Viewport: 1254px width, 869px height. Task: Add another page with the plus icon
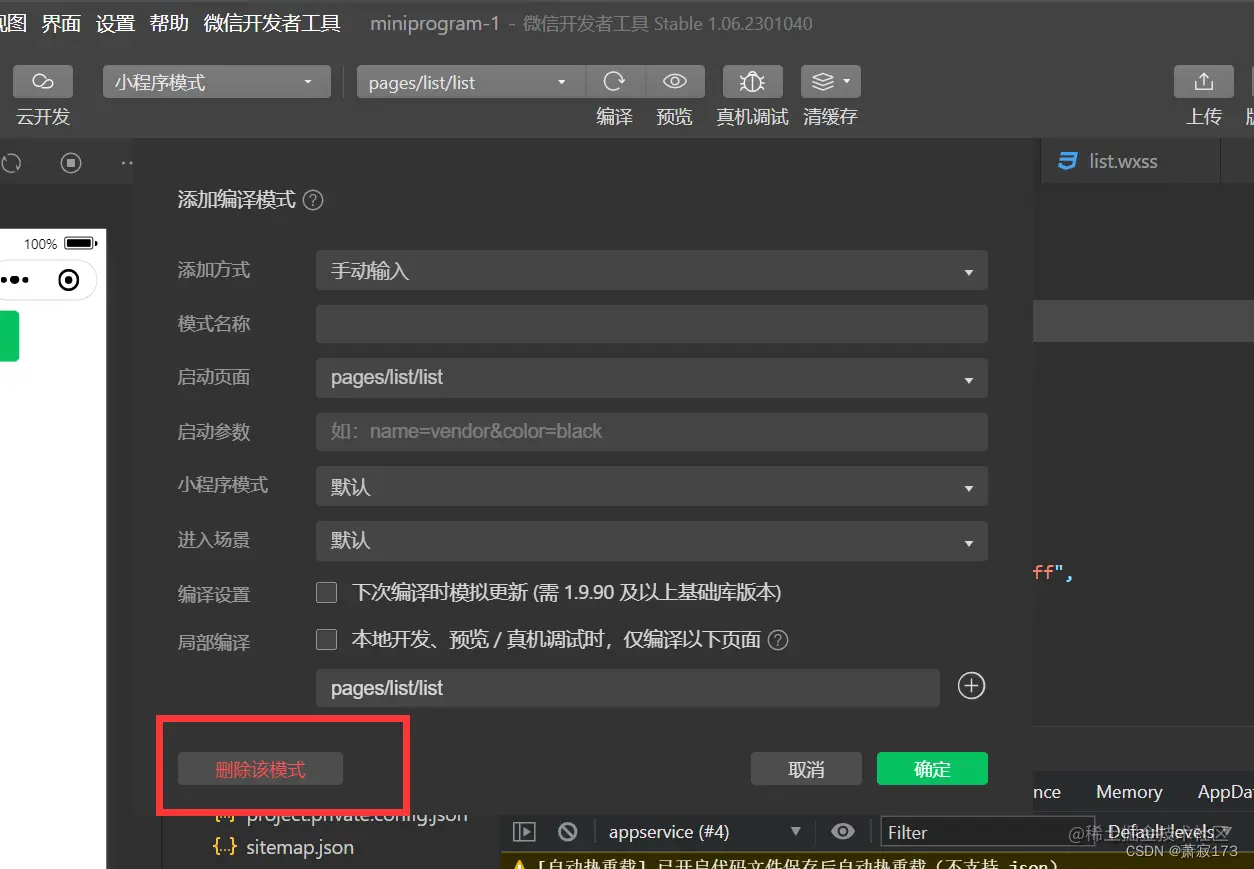(972, 686)
